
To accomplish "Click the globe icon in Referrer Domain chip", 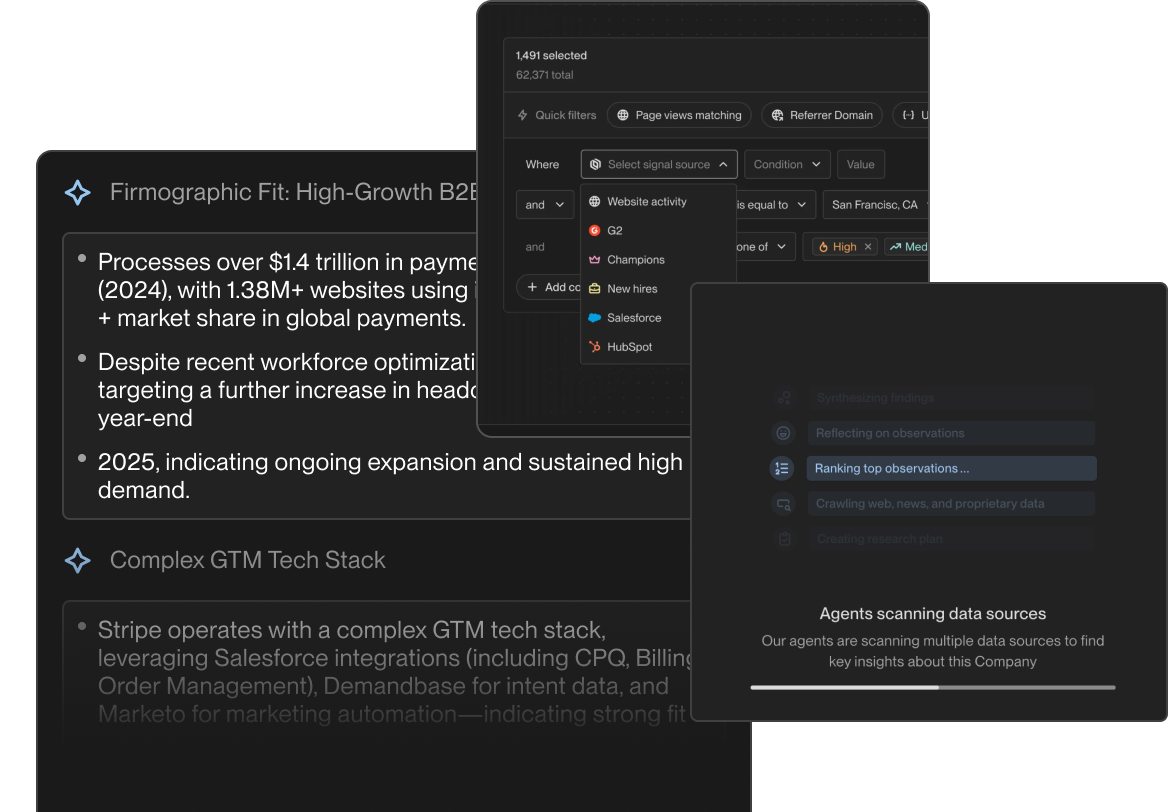I will pyautogui.click(x=778, y=115).
